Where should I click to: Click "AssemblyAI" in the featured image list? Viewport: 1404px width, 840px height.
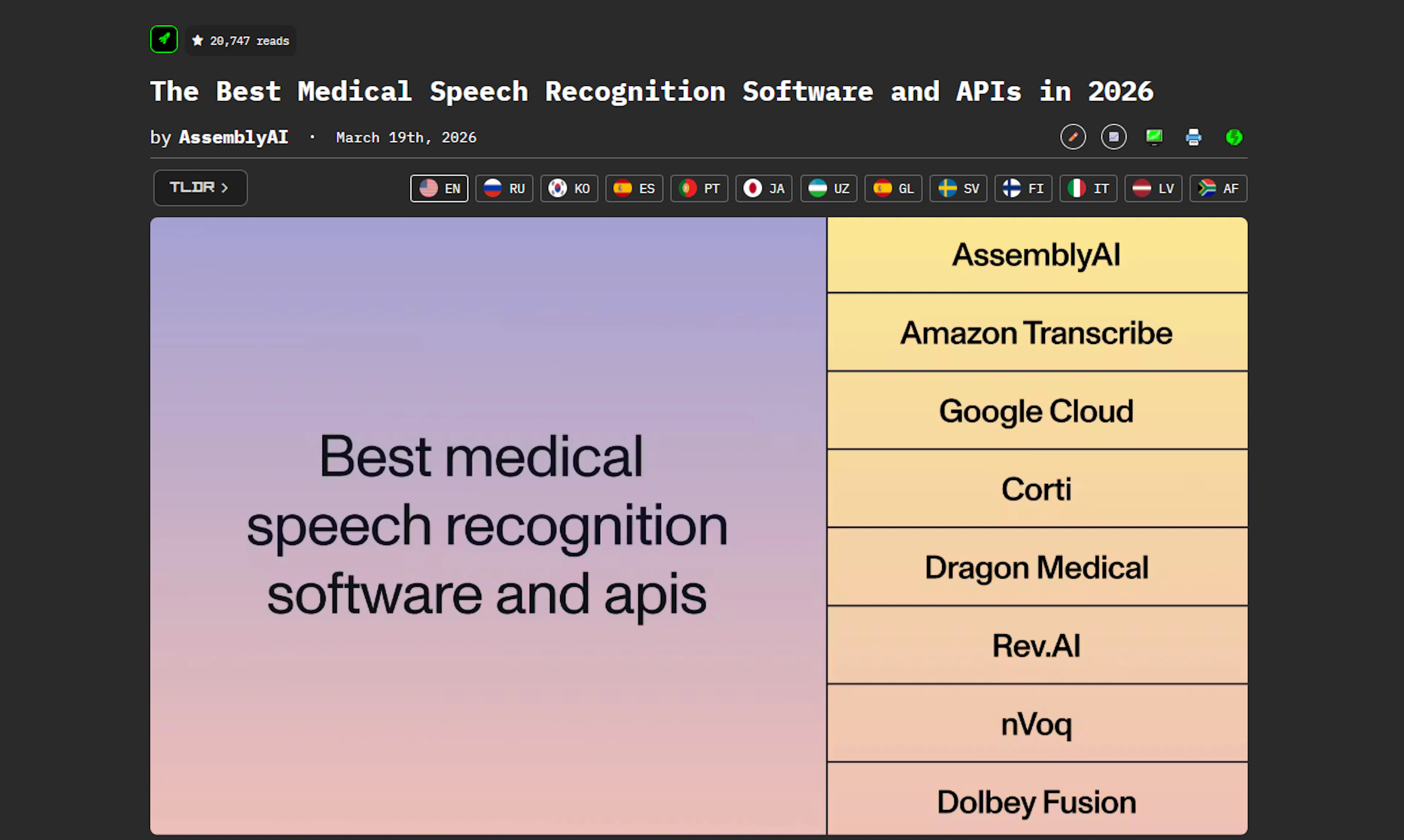(x=1037, y=255)
